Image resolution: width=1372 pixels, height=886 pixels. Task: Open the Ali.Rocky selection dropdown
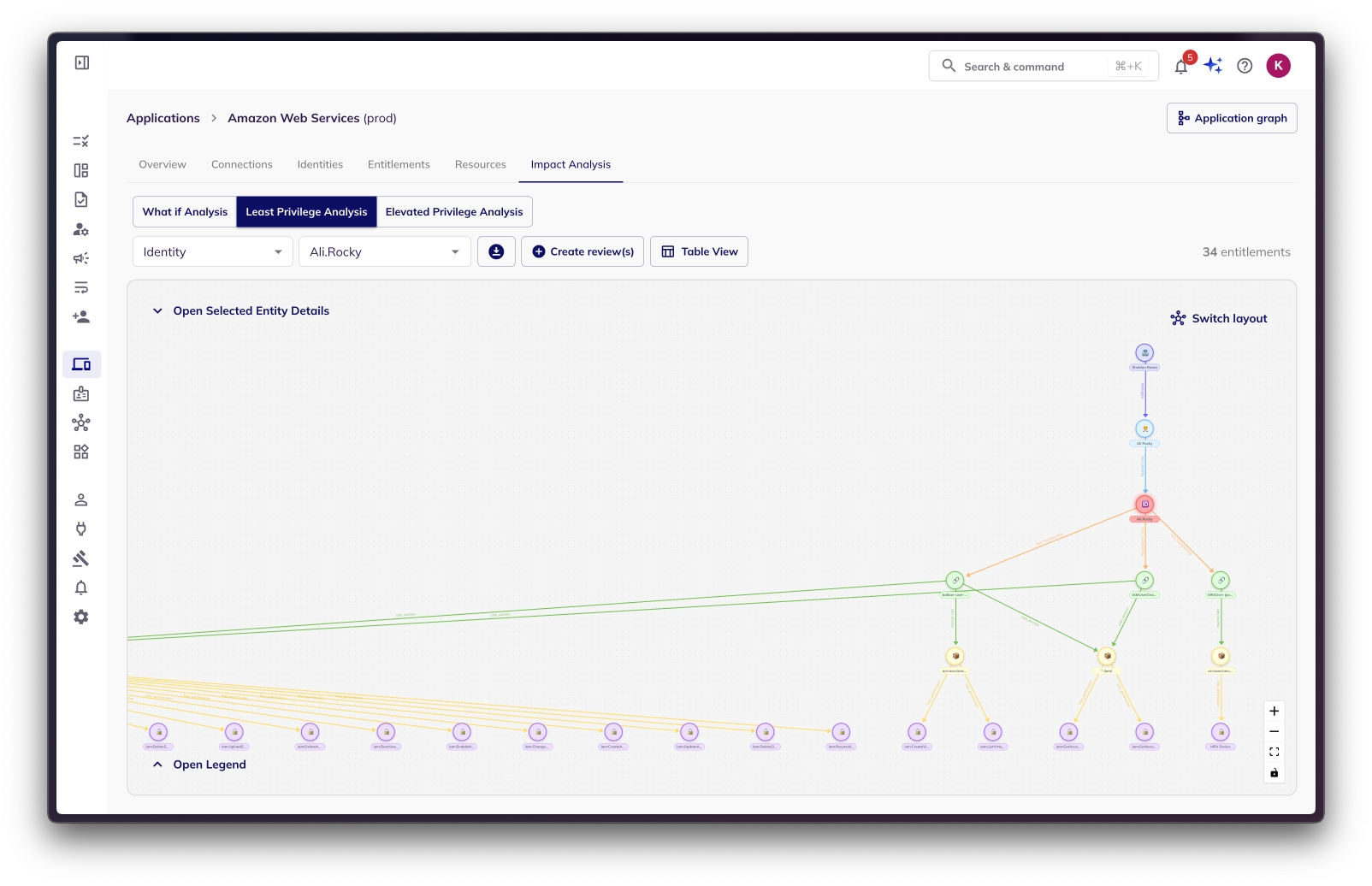(x=384, y=252)
